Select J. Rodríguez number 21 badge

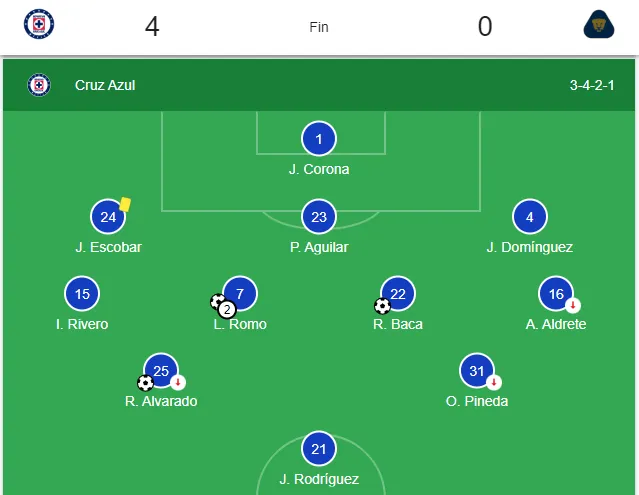click(319, 449)
